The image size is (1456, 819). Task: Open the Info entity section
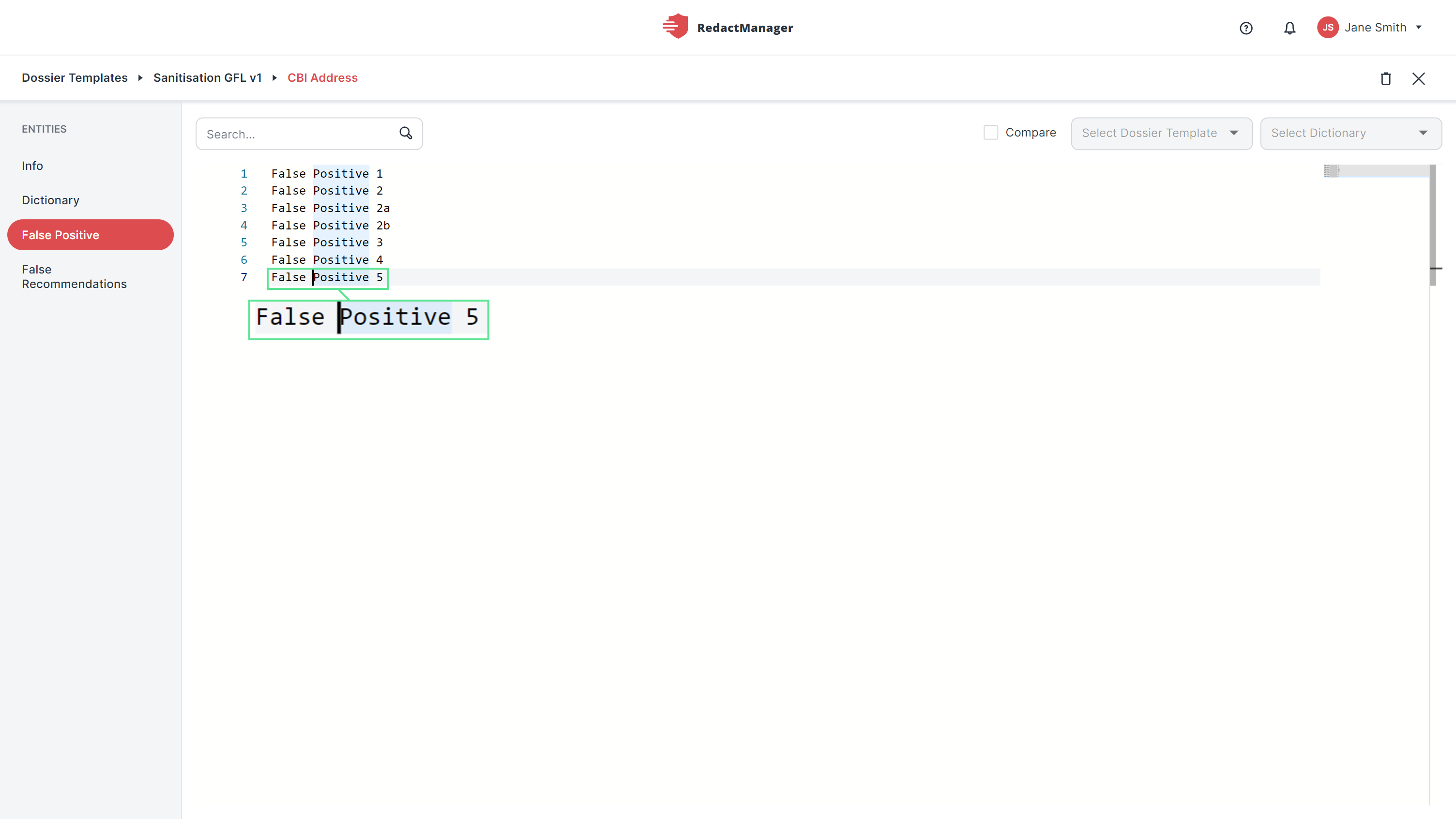tap(32, 166)
